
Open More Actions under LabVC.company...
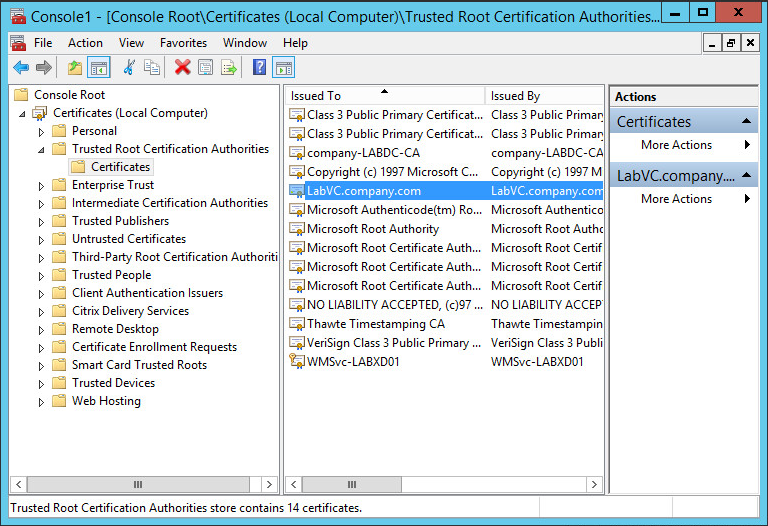click(683, 199)
